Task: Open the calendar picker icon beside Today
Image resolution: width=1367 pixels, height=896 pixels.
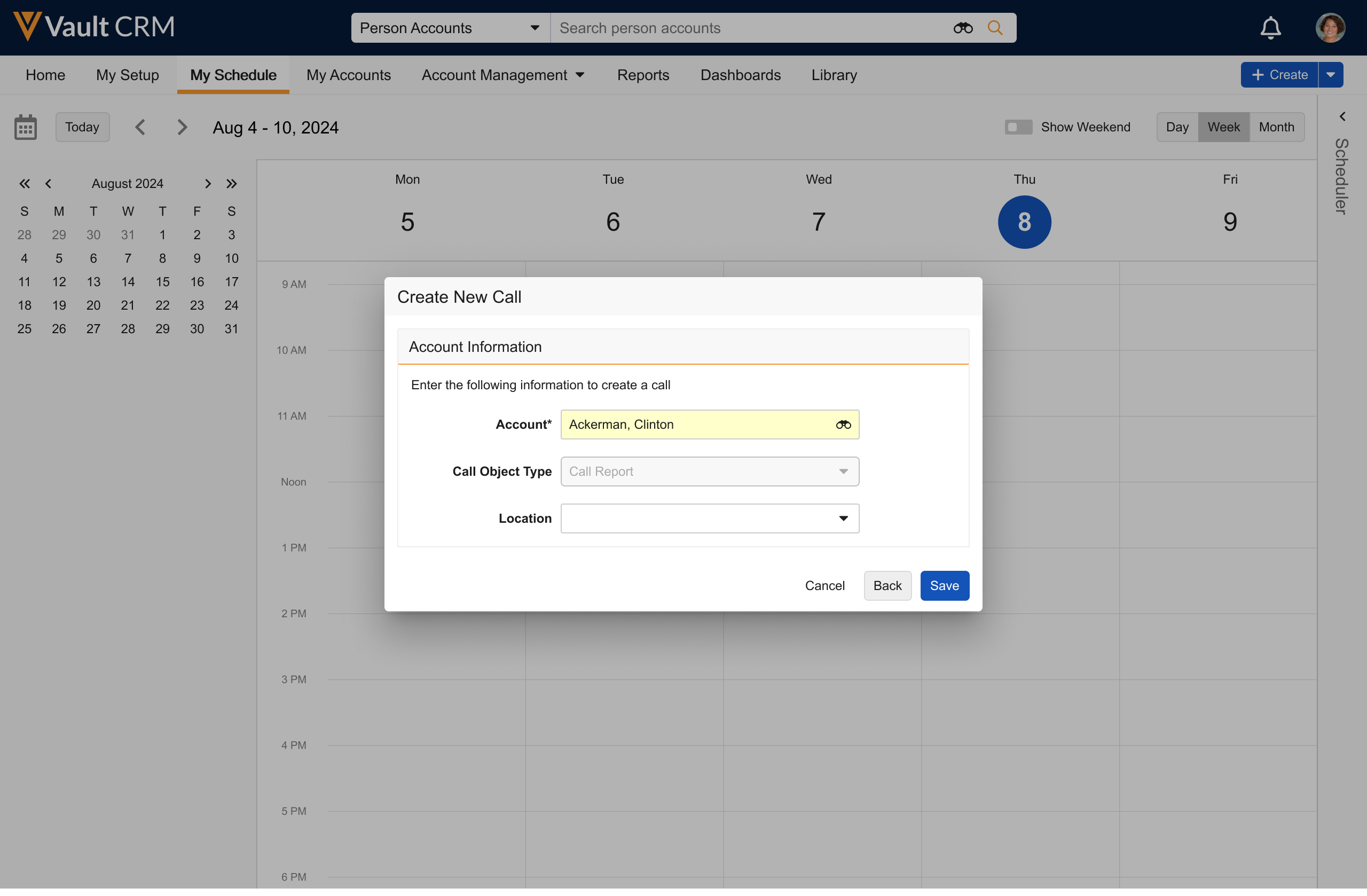Action: pos(25,127)
